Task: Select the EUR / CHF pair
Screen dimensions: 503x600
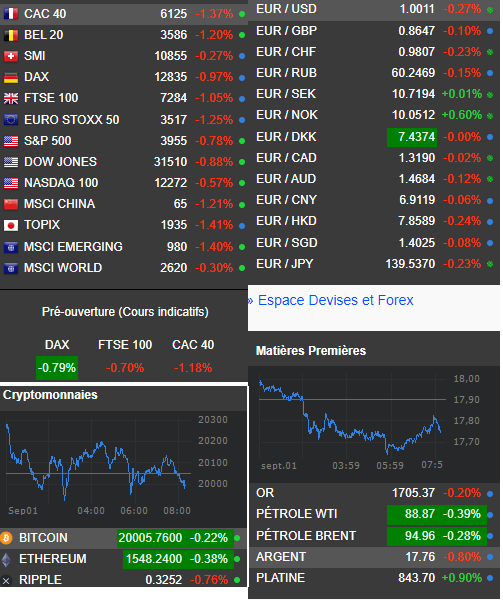Action: 286,52
